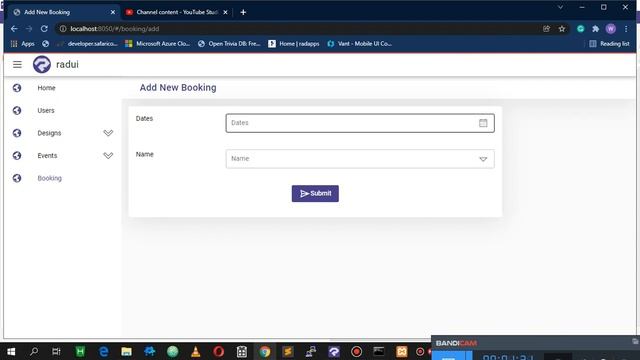Launch Edge browser from taskbar

click(104, 351)
